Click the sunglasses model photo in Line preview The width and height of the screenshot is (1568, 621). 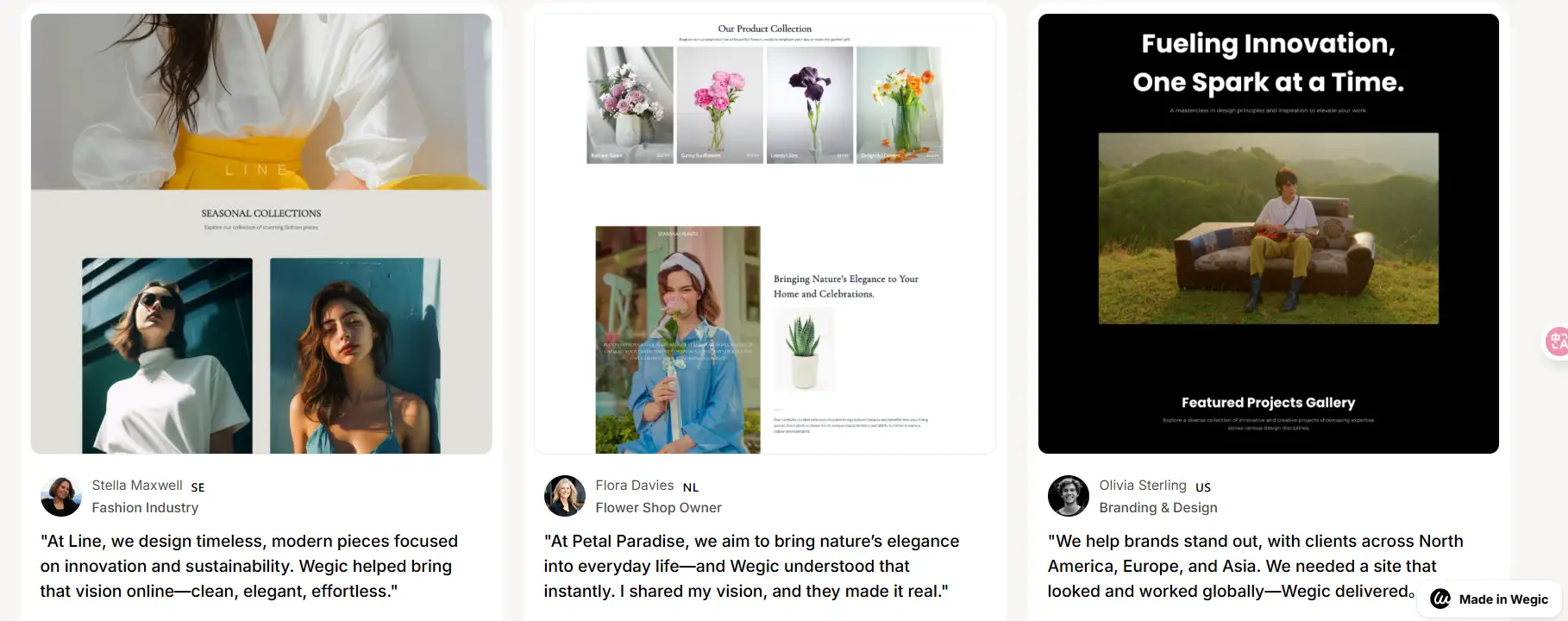pyautogui.click(x=167, y=355)
